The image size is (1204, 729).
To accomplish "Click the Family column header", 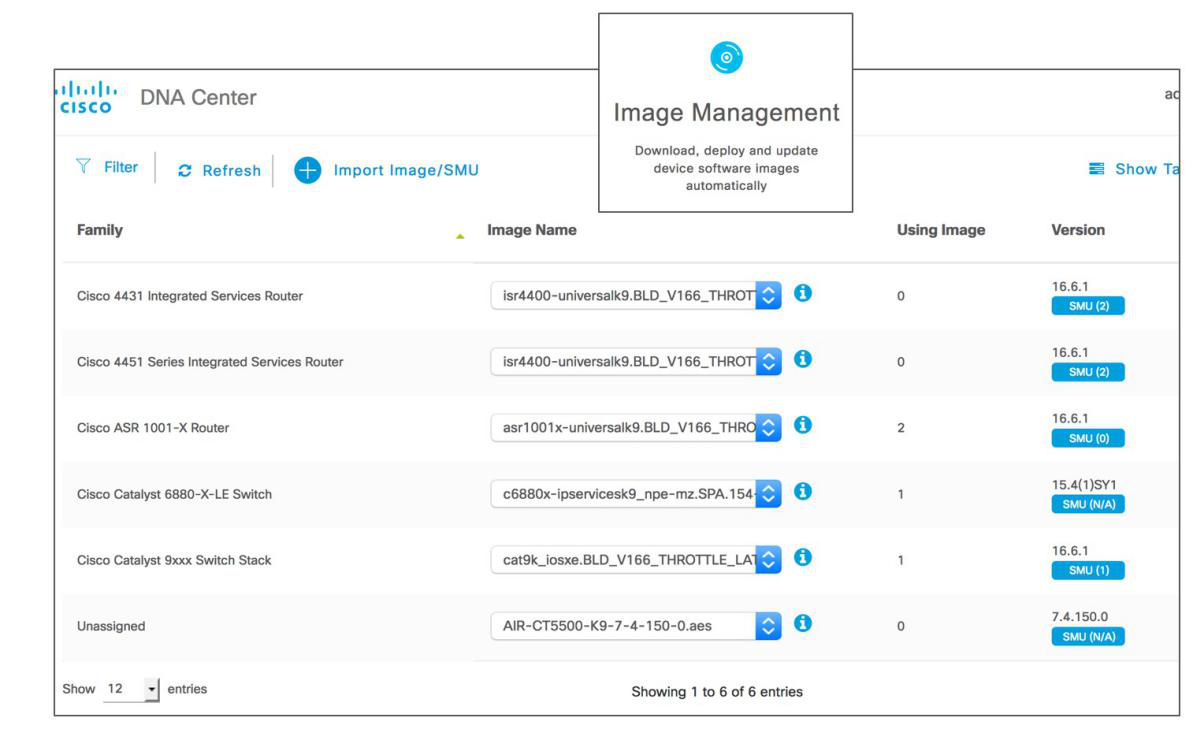I will (x=100, y=230).
